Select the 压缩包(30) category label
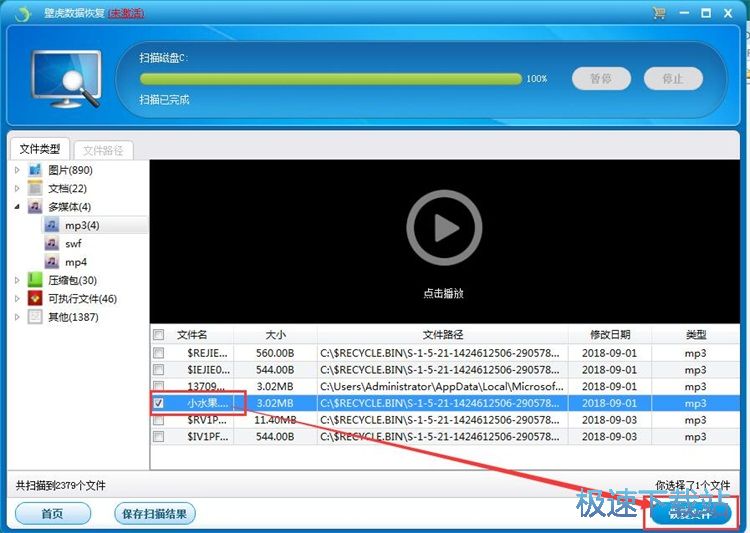Image resolution: width=750 pixels, height=533 pixels. coord(72,280)
